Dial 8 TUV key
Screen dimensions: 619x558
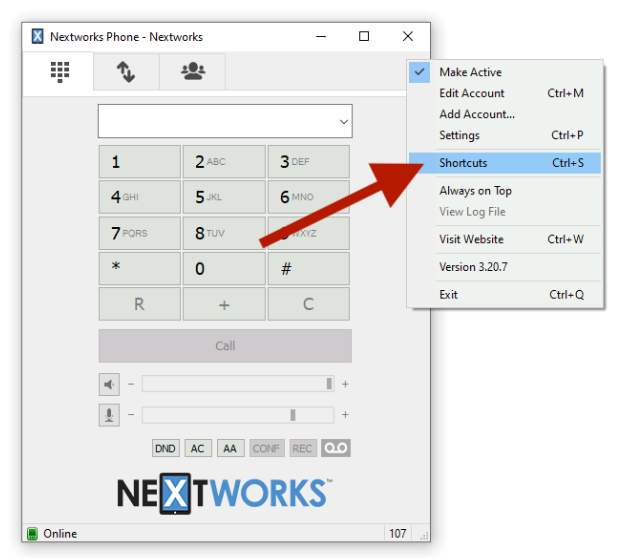[224, 233]
